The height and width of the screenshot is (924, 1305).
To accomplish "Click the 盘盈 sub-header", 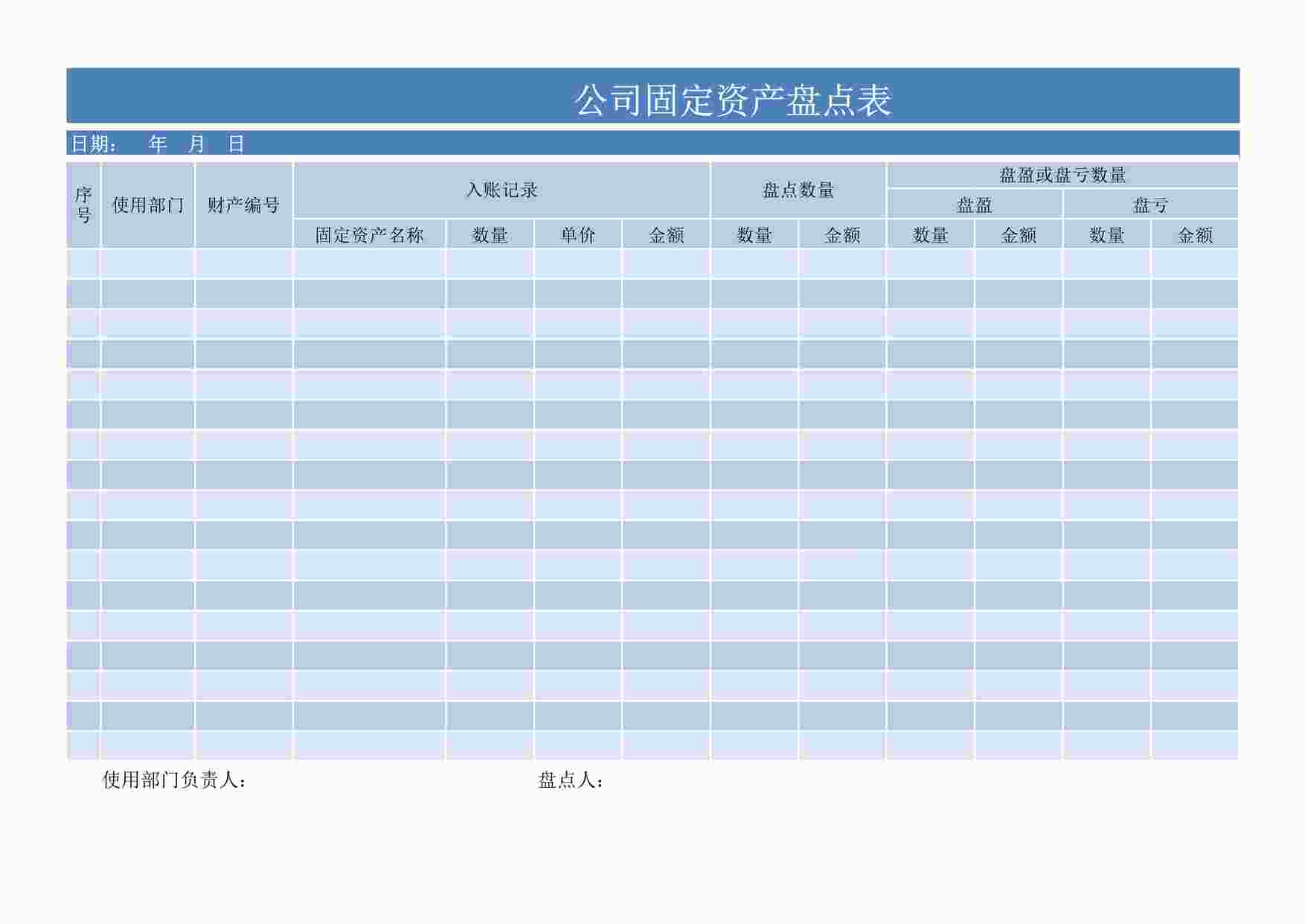I will point(975,204).
